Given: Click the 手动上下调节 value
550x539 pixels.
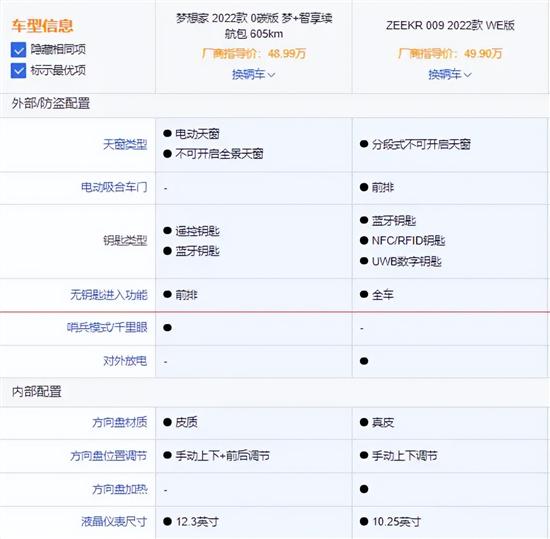Looking at the screenshot, I should [404, 456].
